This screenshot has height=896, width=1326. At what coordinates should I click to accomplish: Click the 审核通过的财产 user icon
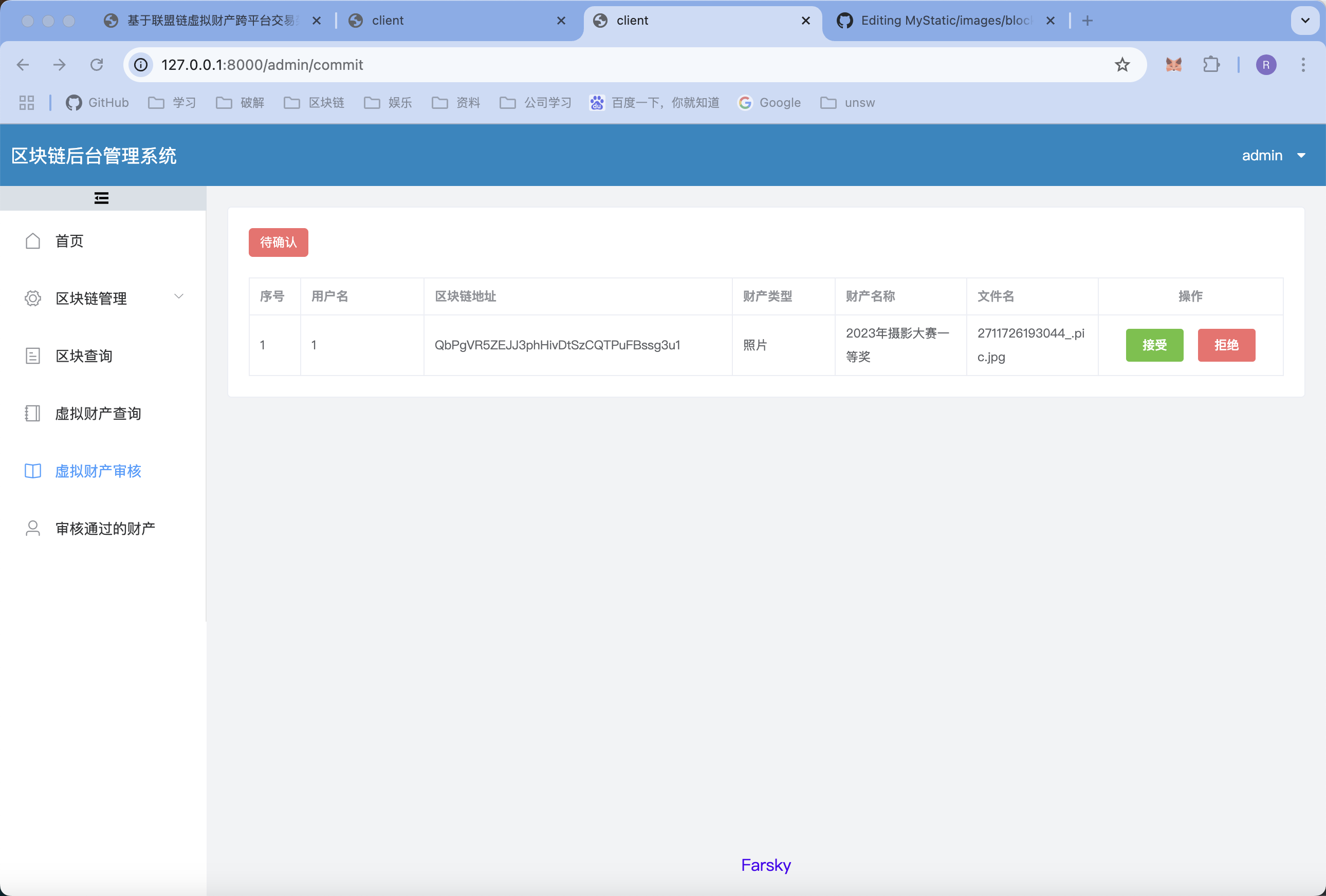(x=33, y=529)
